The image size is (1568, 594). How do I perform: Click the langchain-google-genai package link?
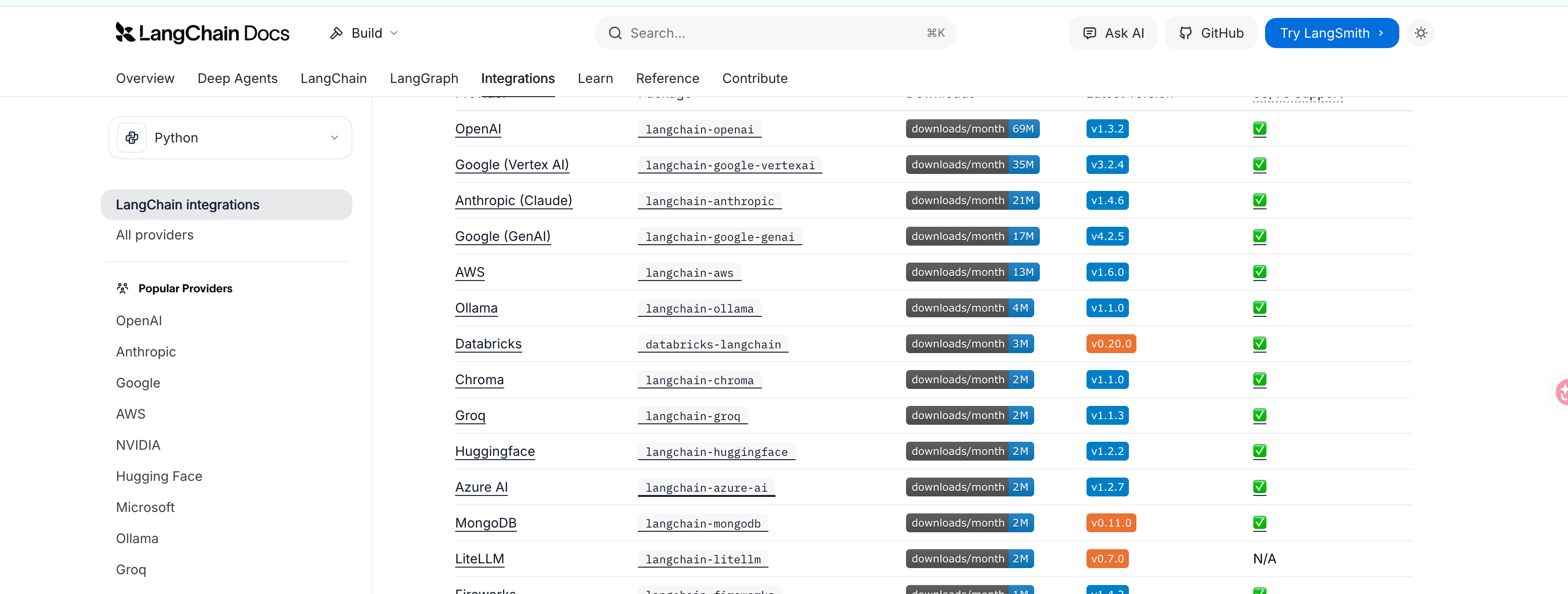point(719,237)
